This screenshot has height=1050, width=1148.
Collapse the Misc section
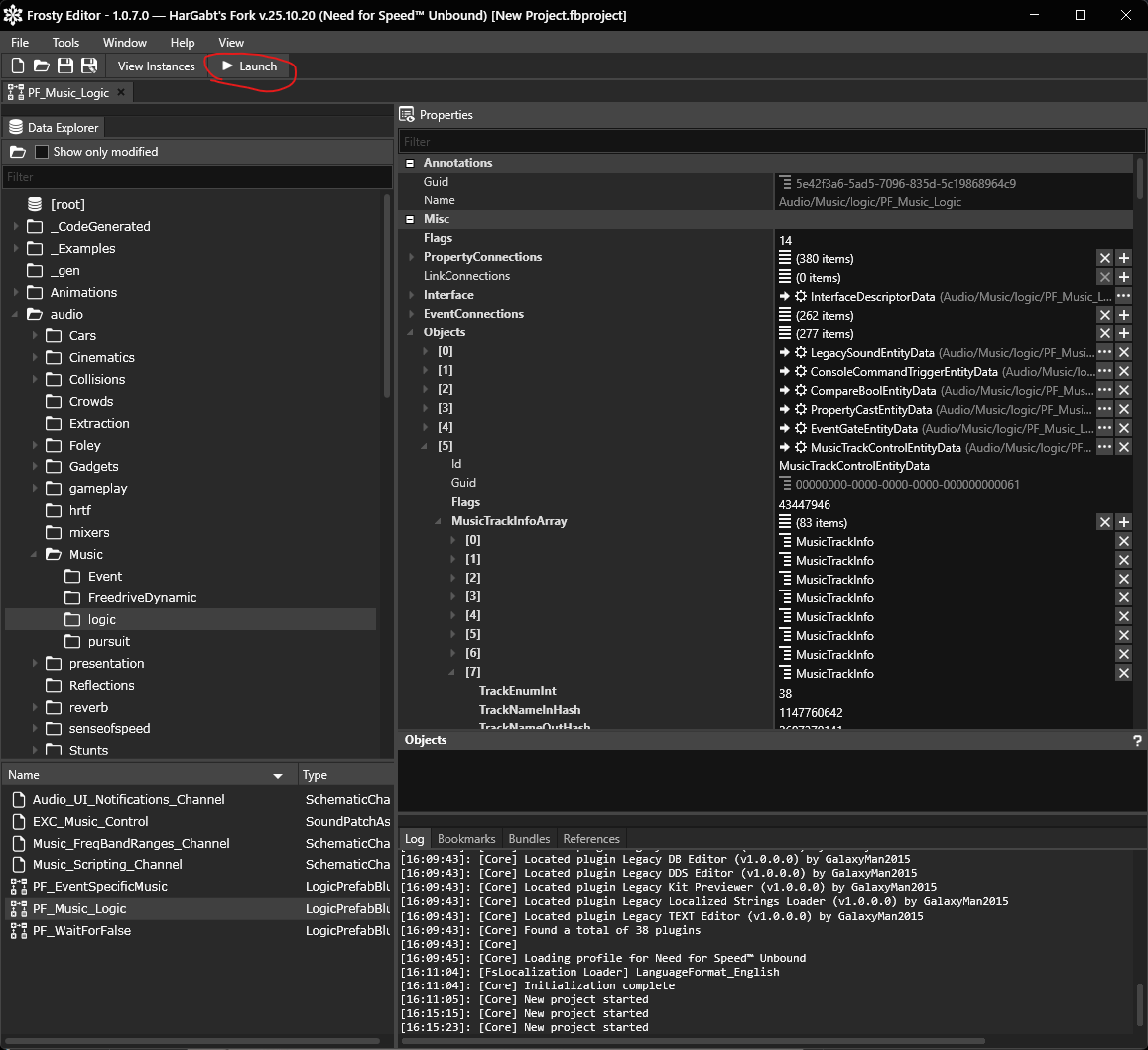coord(410,219)
